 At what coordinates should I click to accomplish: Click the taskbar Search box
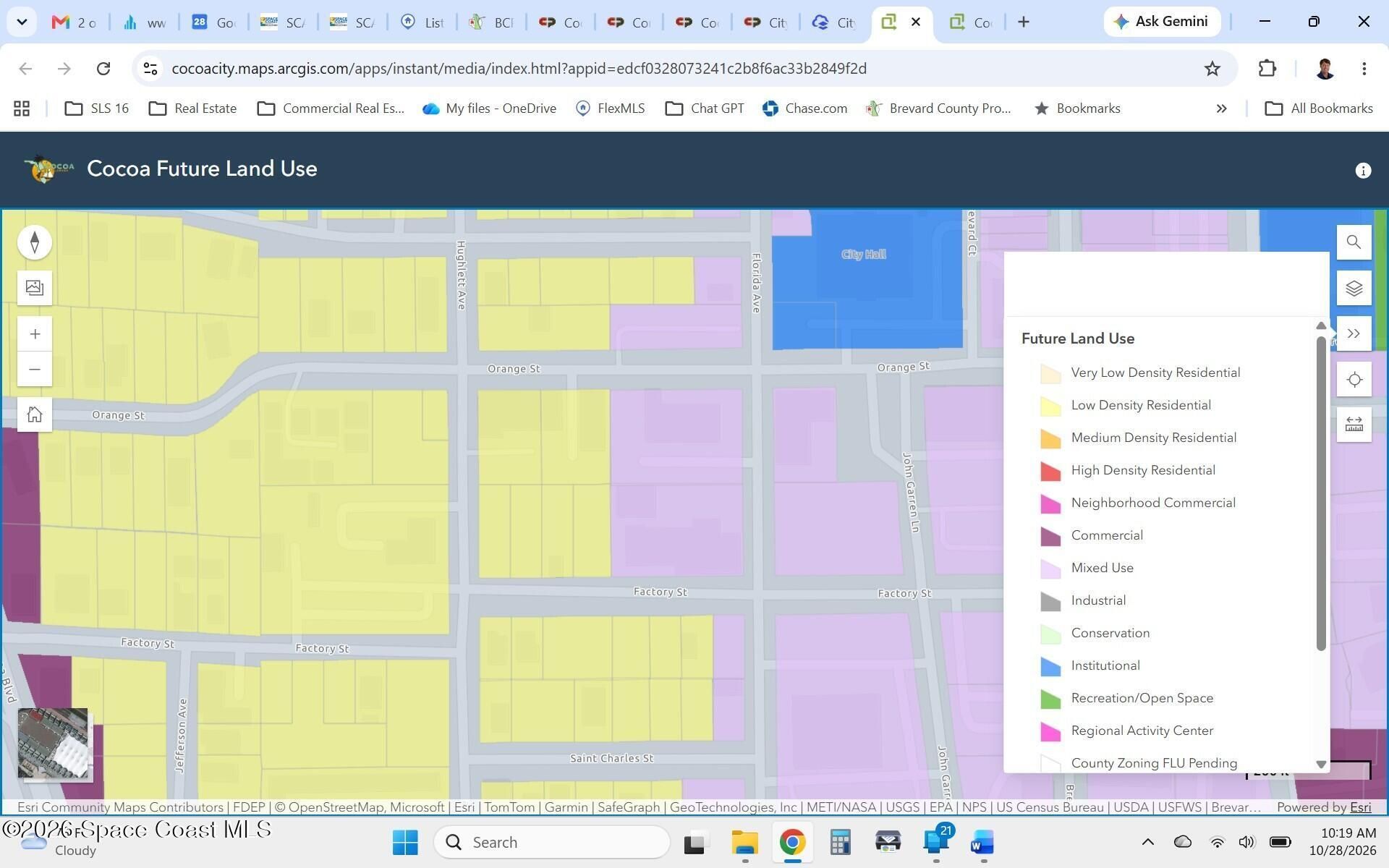point(551,843)
